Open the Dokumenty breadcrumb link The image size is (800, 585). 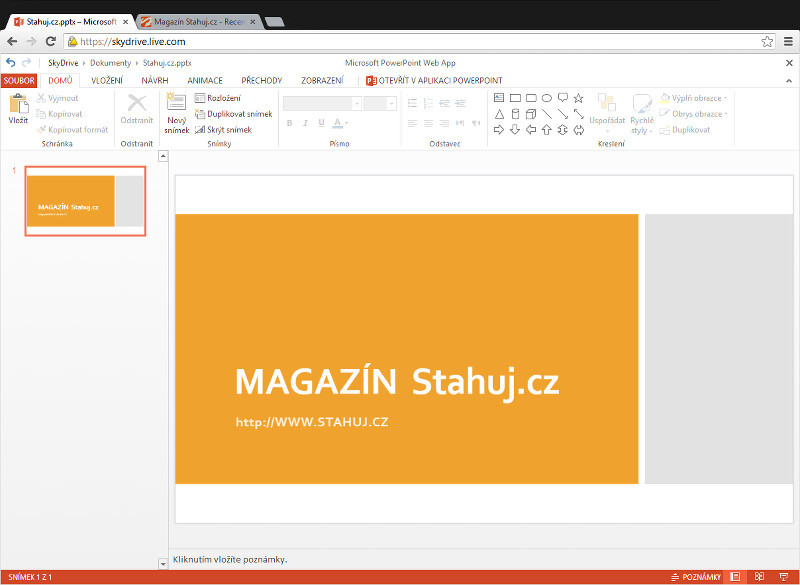111,63
